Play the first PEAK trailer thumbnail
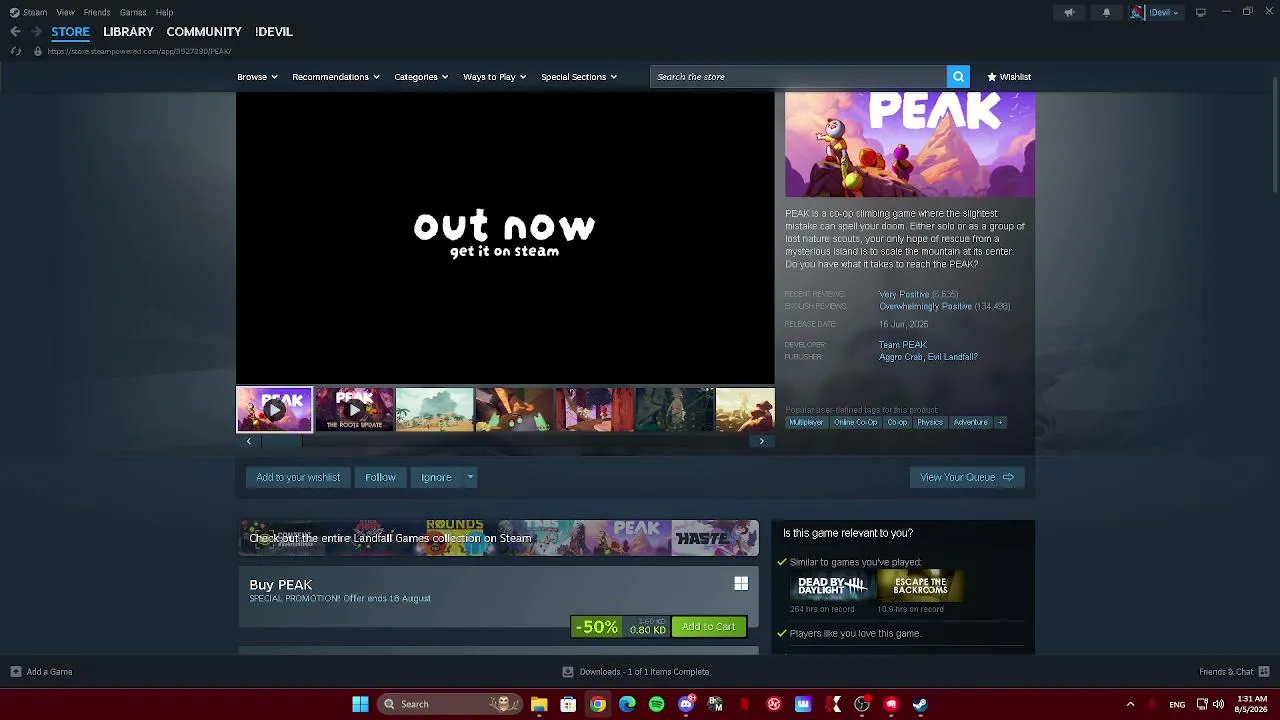Viewport: 1280px width, 720px height. [274, 409]
